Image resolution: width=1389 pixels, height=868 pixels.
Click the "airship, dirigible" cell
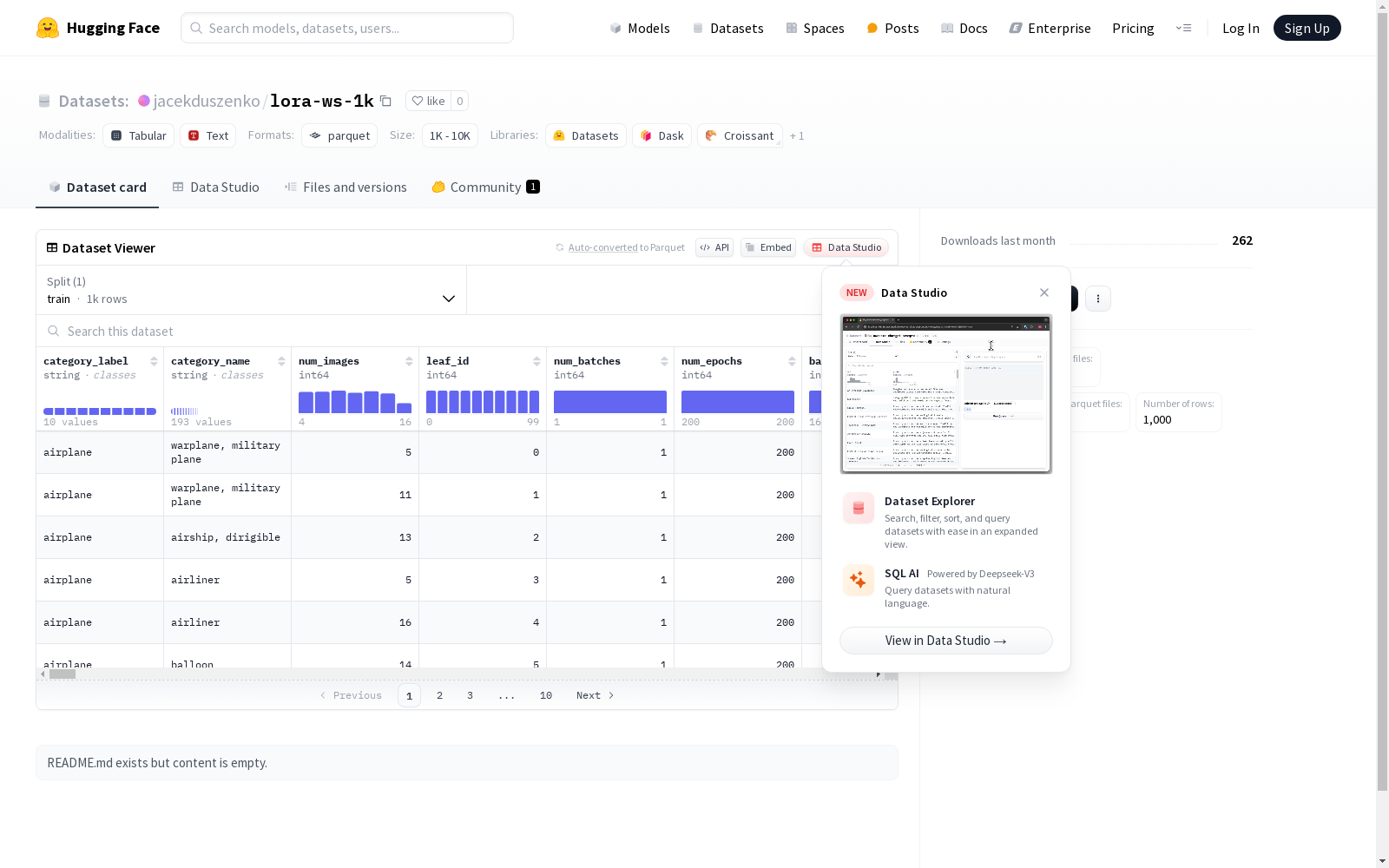[x=226, y=537]
